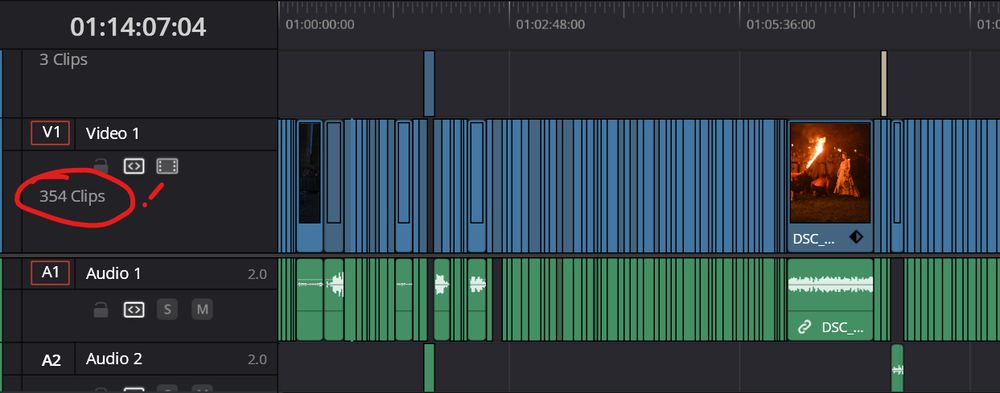This screenshot has width=1000, height=393.
Task: Click ruler at 01:02:48:00 mark
Action: click(550, 25)
